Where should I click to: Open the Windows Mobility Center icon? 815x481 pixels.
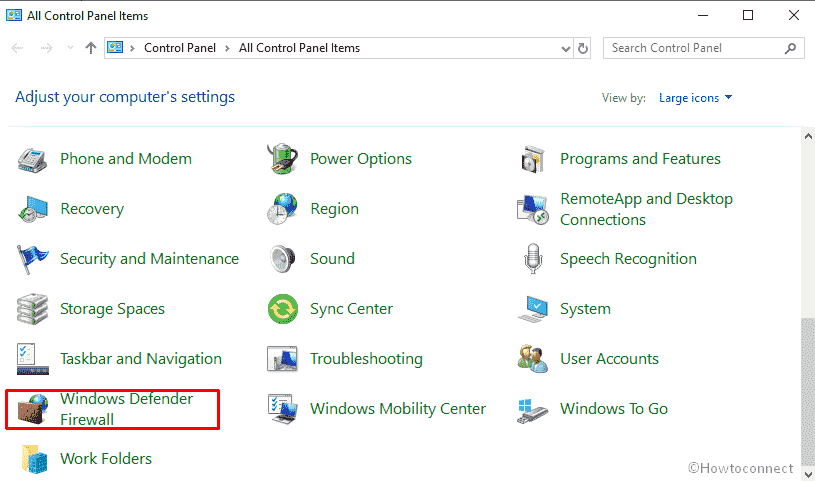tap(283, 409)
